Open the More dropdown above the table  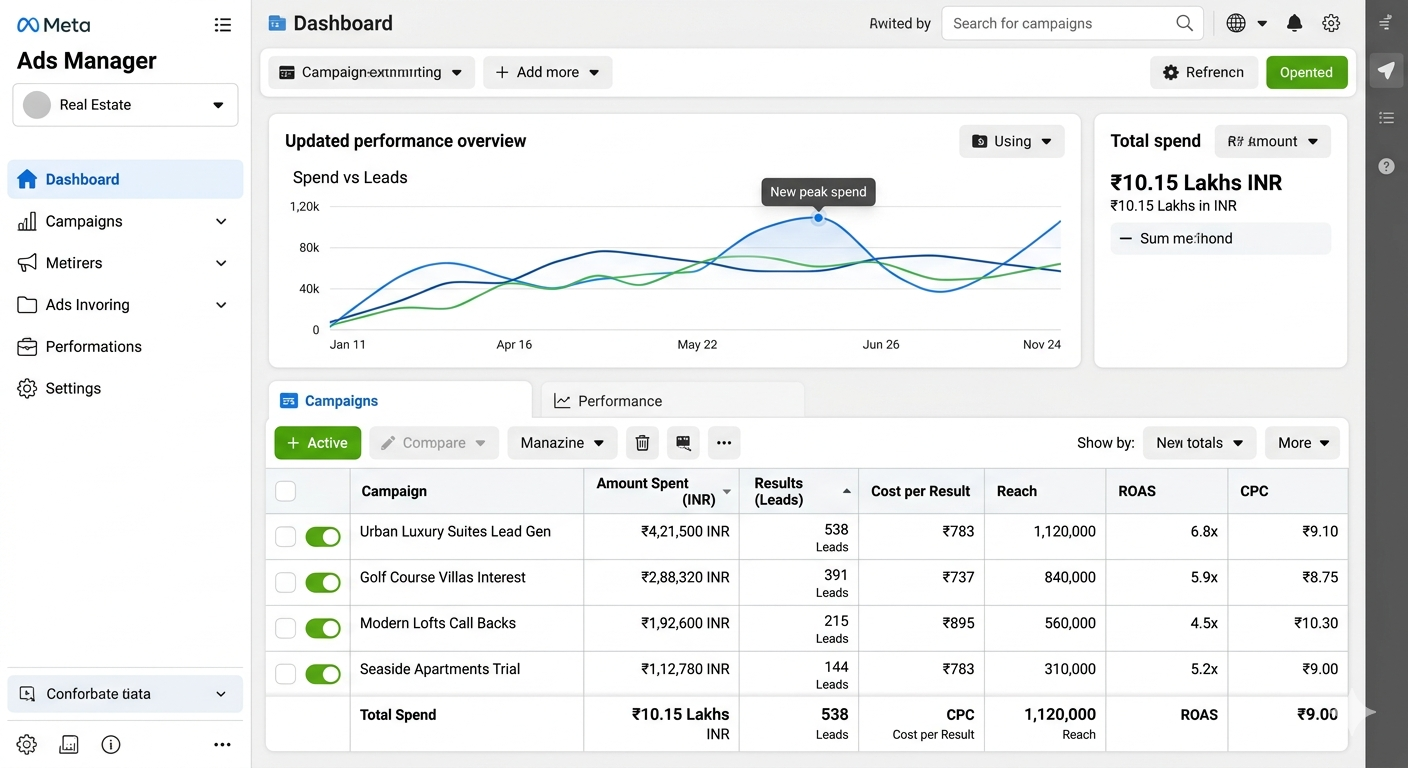(x=1303, y=443)
